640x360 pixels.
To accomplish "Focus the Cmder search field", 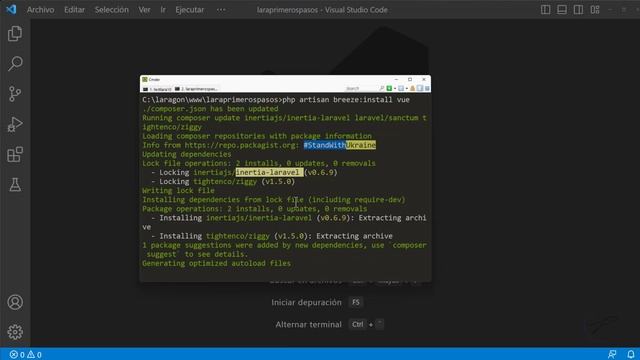I will point(360,89).
